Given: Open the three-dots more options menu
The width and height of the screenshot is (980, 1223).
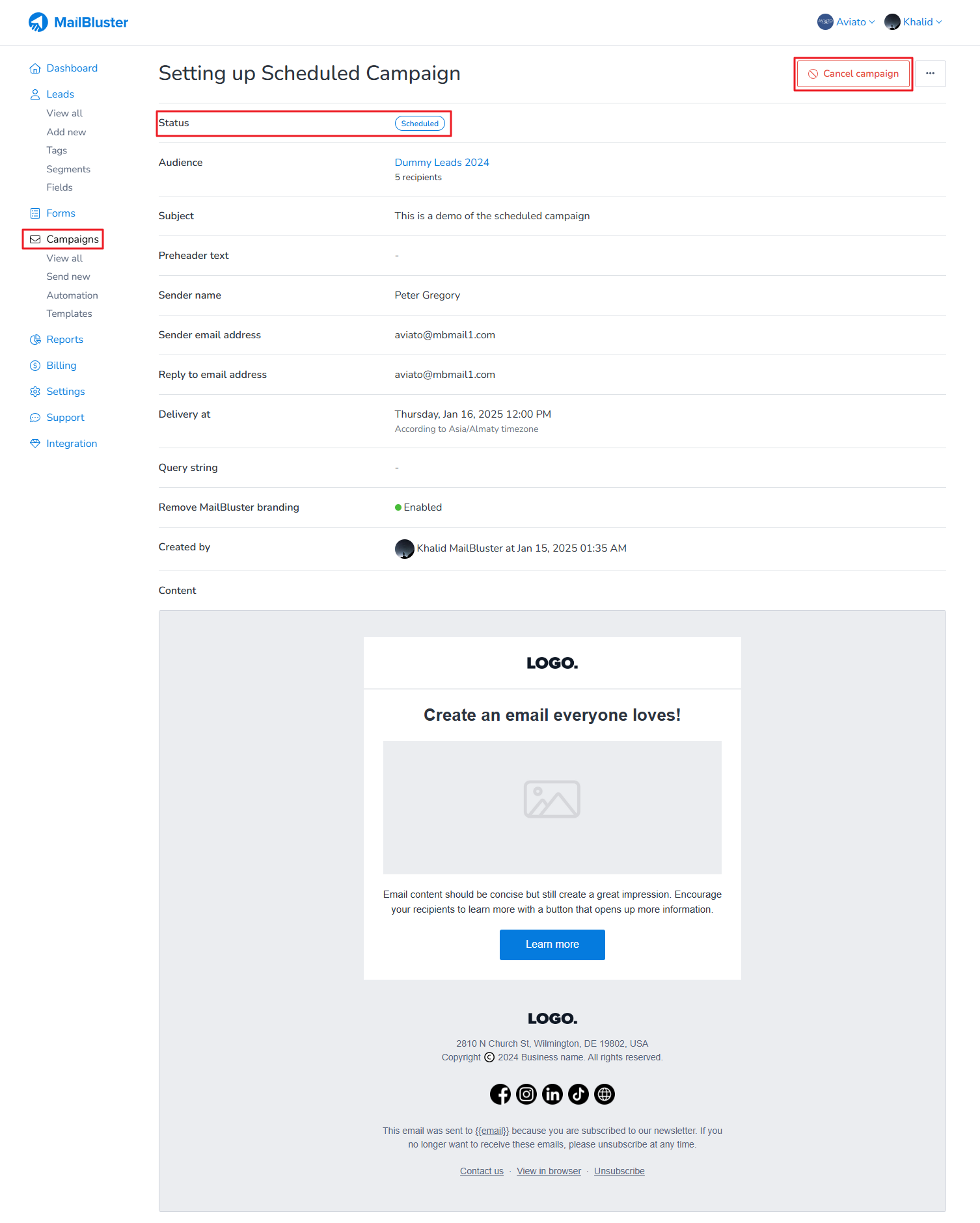Looking at the screenshot, I should 931,74.
